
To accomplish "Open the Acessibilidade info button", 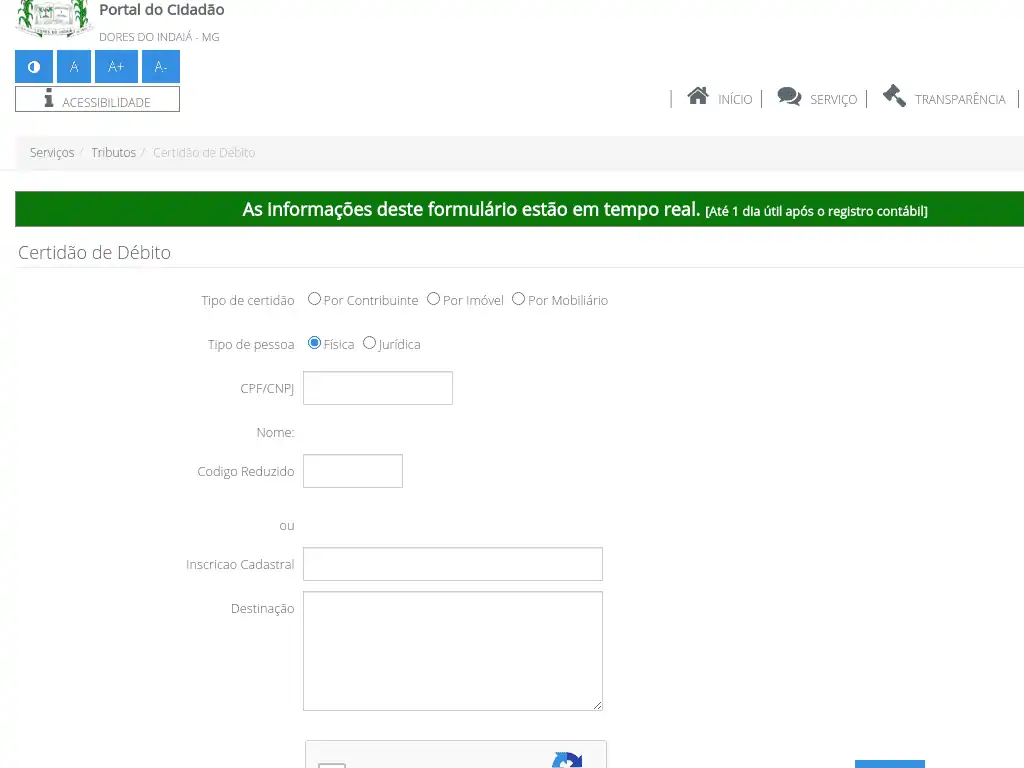I will (97, 100).
